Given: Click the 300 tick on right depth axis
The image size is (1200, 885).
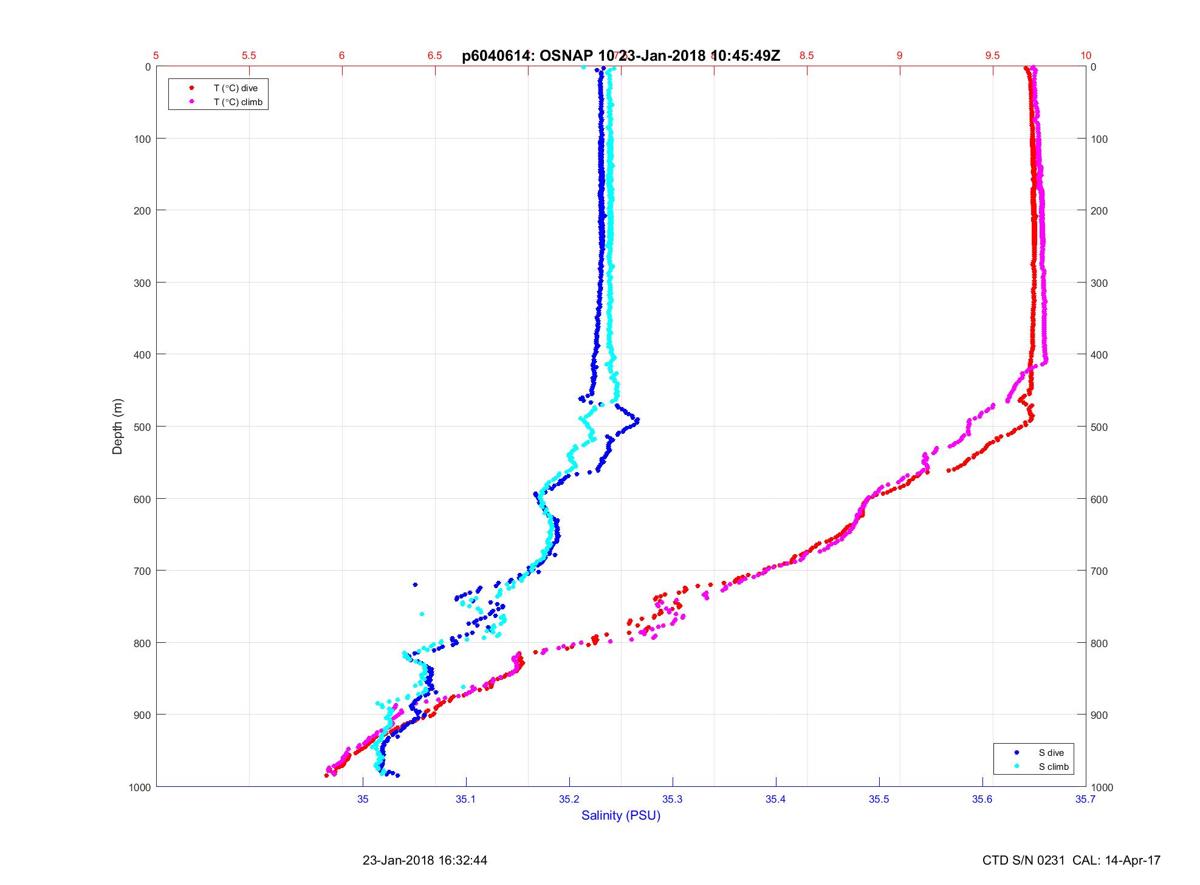Looking at the screenshot, I should [1100, 283].
